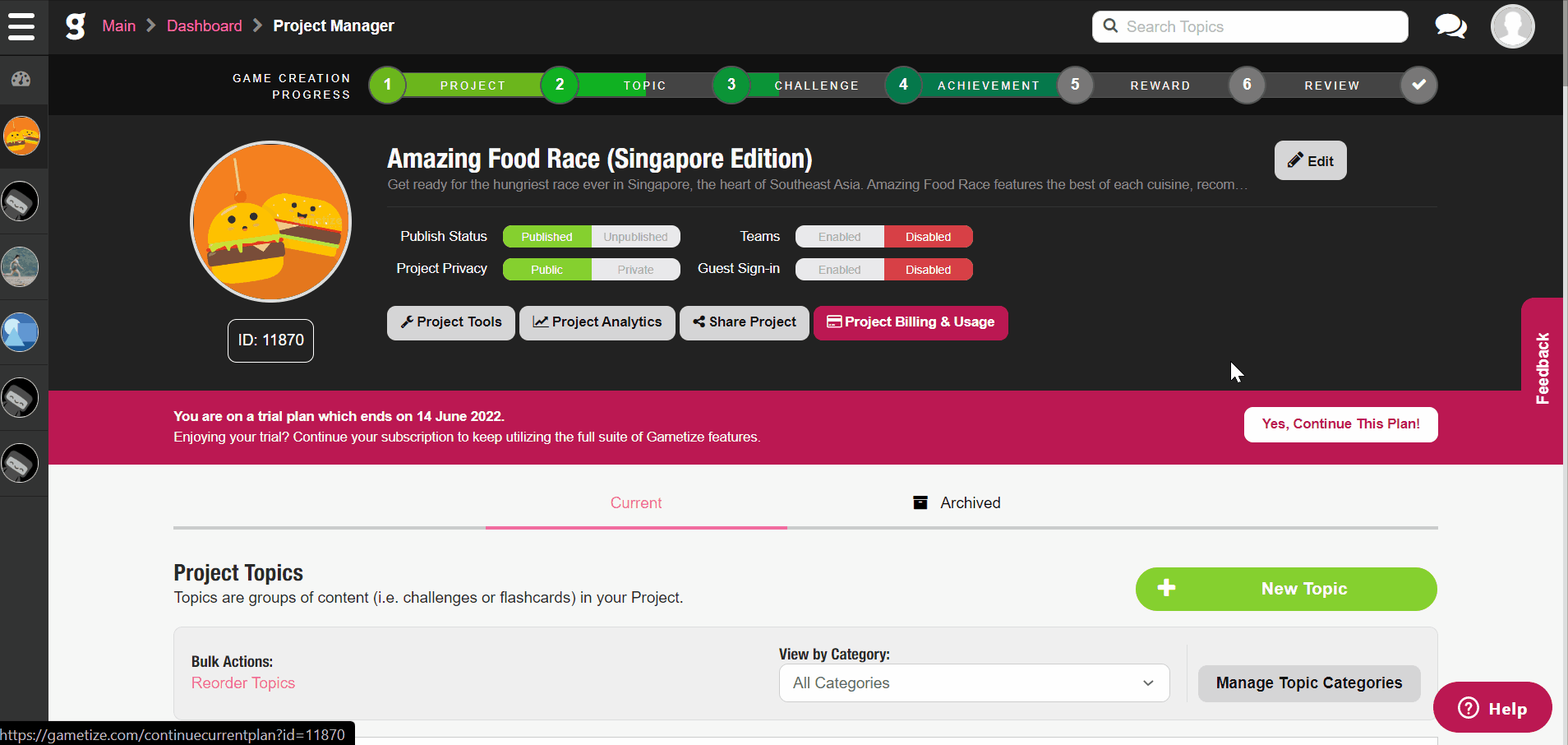Go to Main breadcrumb
1568x745 pixels.
118,25
